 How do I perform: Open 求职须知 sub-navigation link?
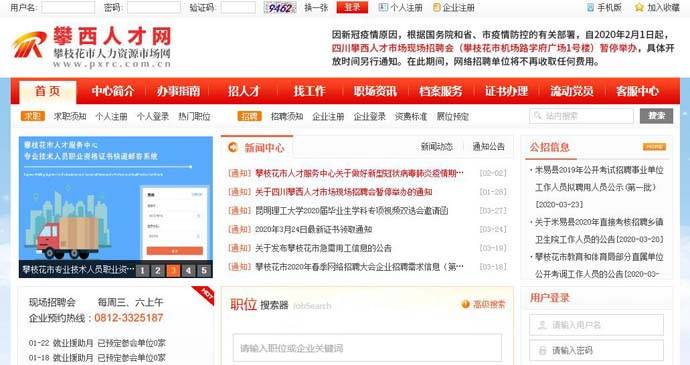point(70,116)
